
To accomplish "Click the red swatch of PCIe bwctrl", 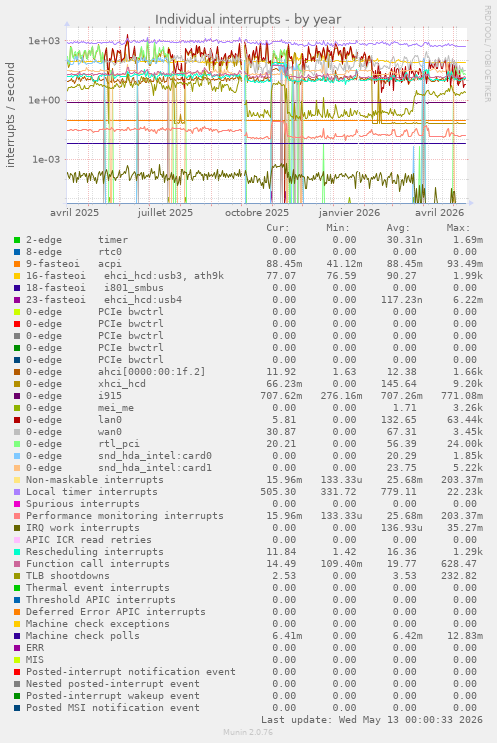I will pyautogui.click(x=17, y=324).
